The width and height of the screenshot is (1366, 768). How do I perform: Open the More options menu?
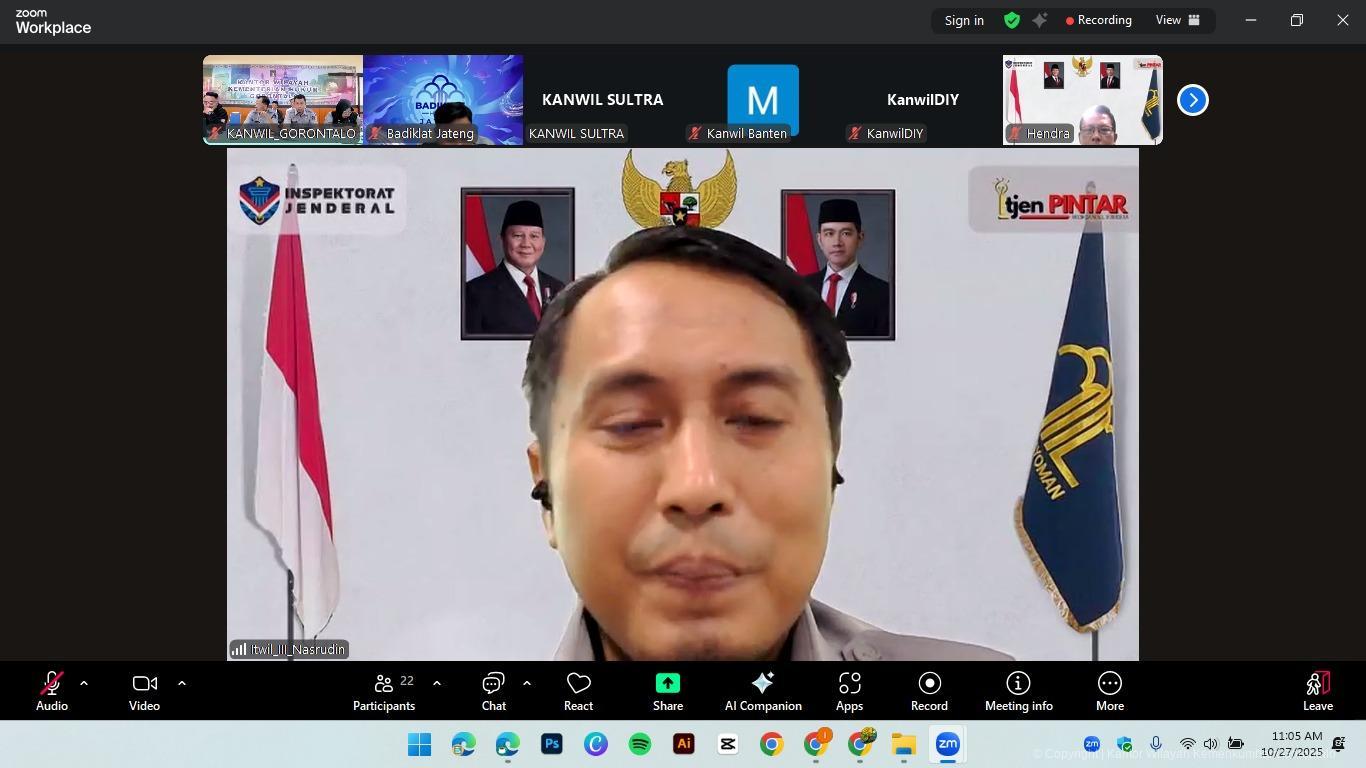pos(1109,691)
